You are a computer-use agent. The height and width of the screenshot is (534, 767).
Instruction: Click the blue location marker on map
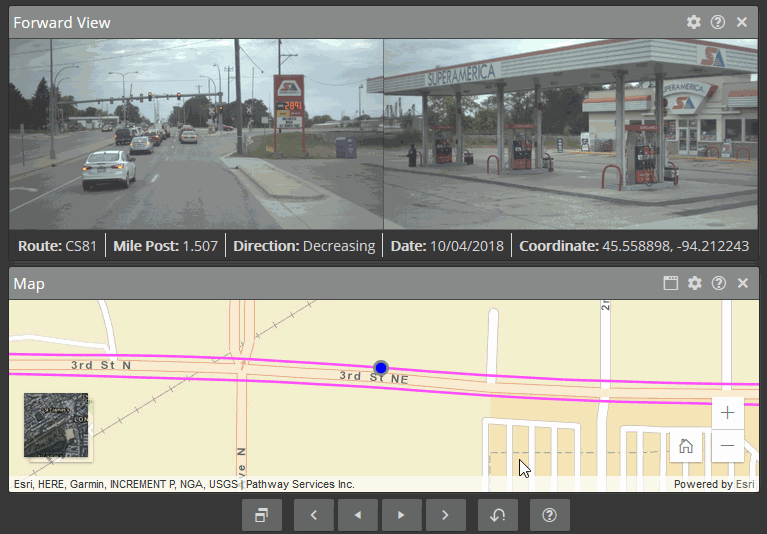(380, 368)
